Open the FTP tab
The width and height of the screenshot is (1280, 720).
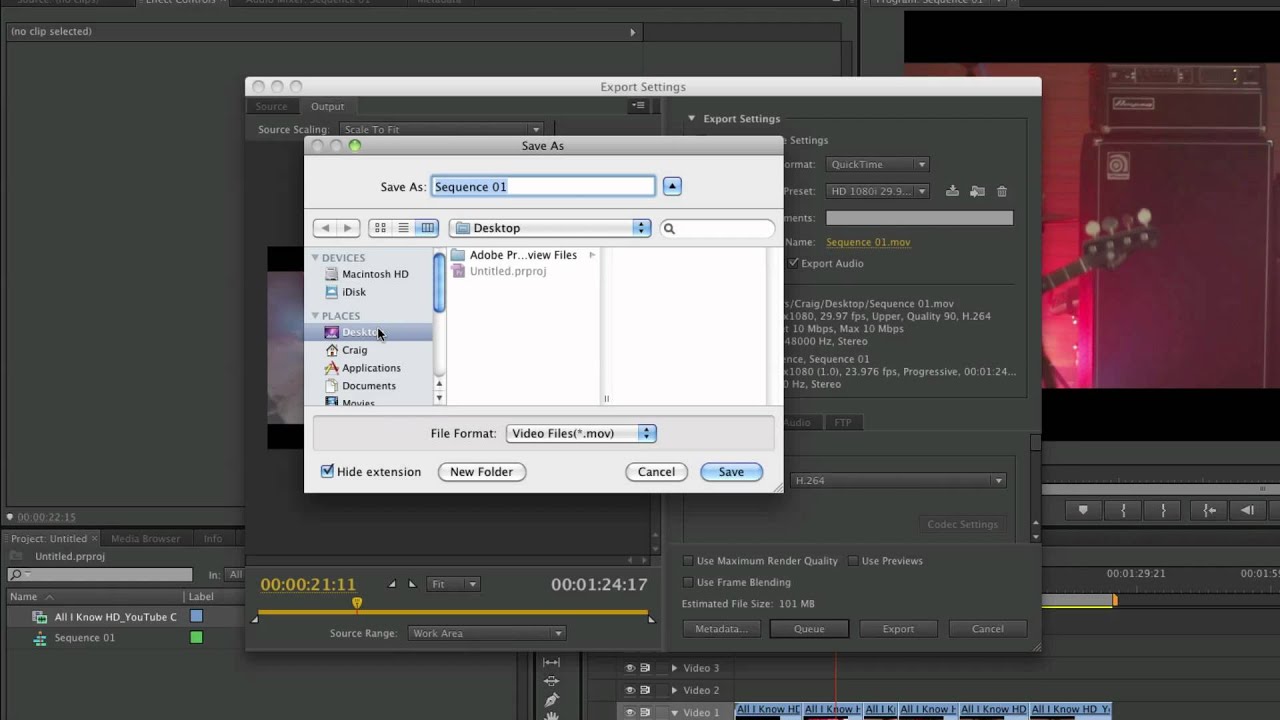tap(843, 423)
